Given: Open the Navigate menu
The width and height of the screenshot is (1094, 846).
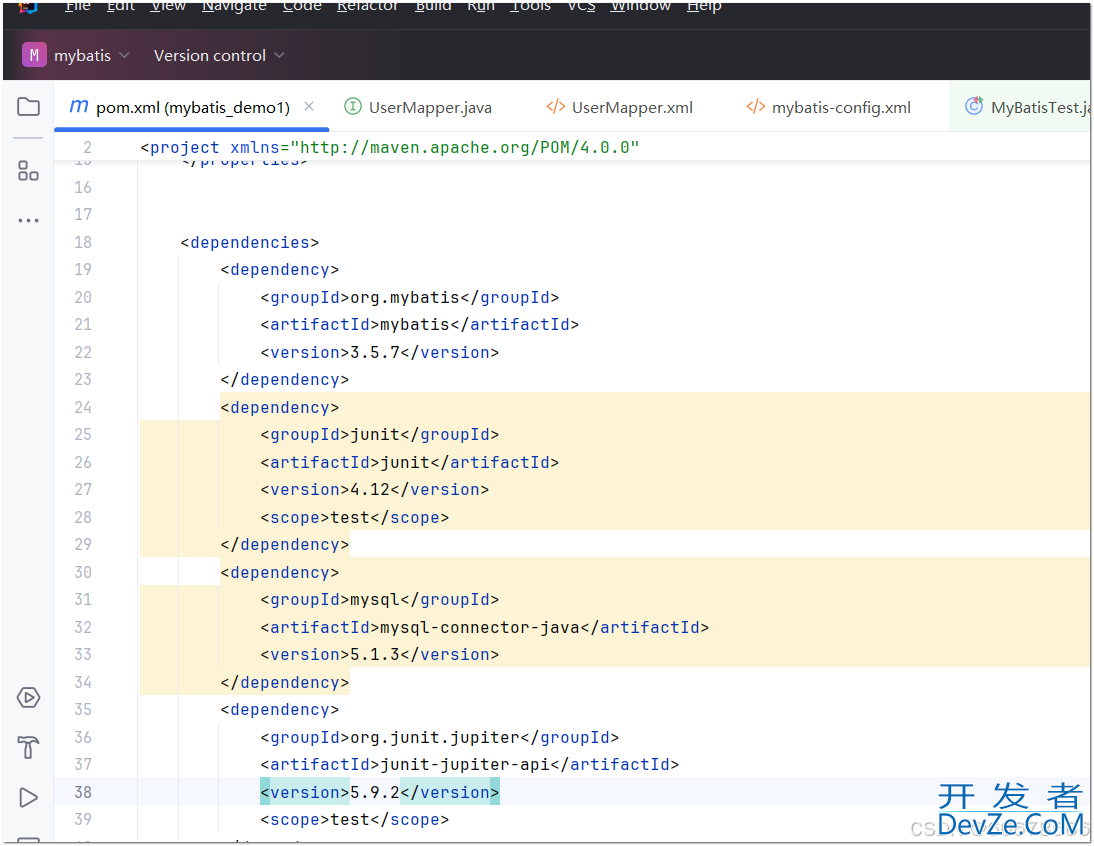Looking at the screenshot, I should (234, 6).
